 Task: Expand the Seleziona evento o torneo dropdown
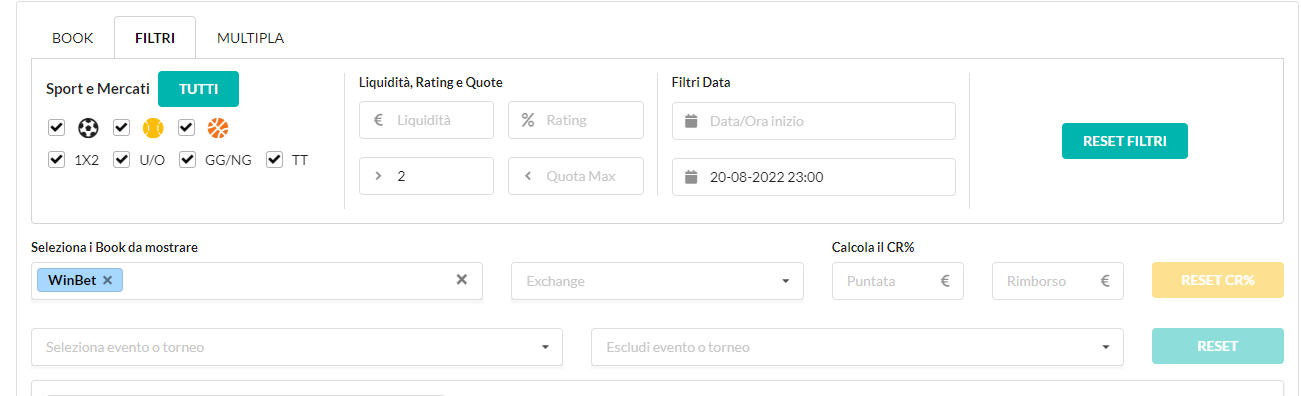297,347
